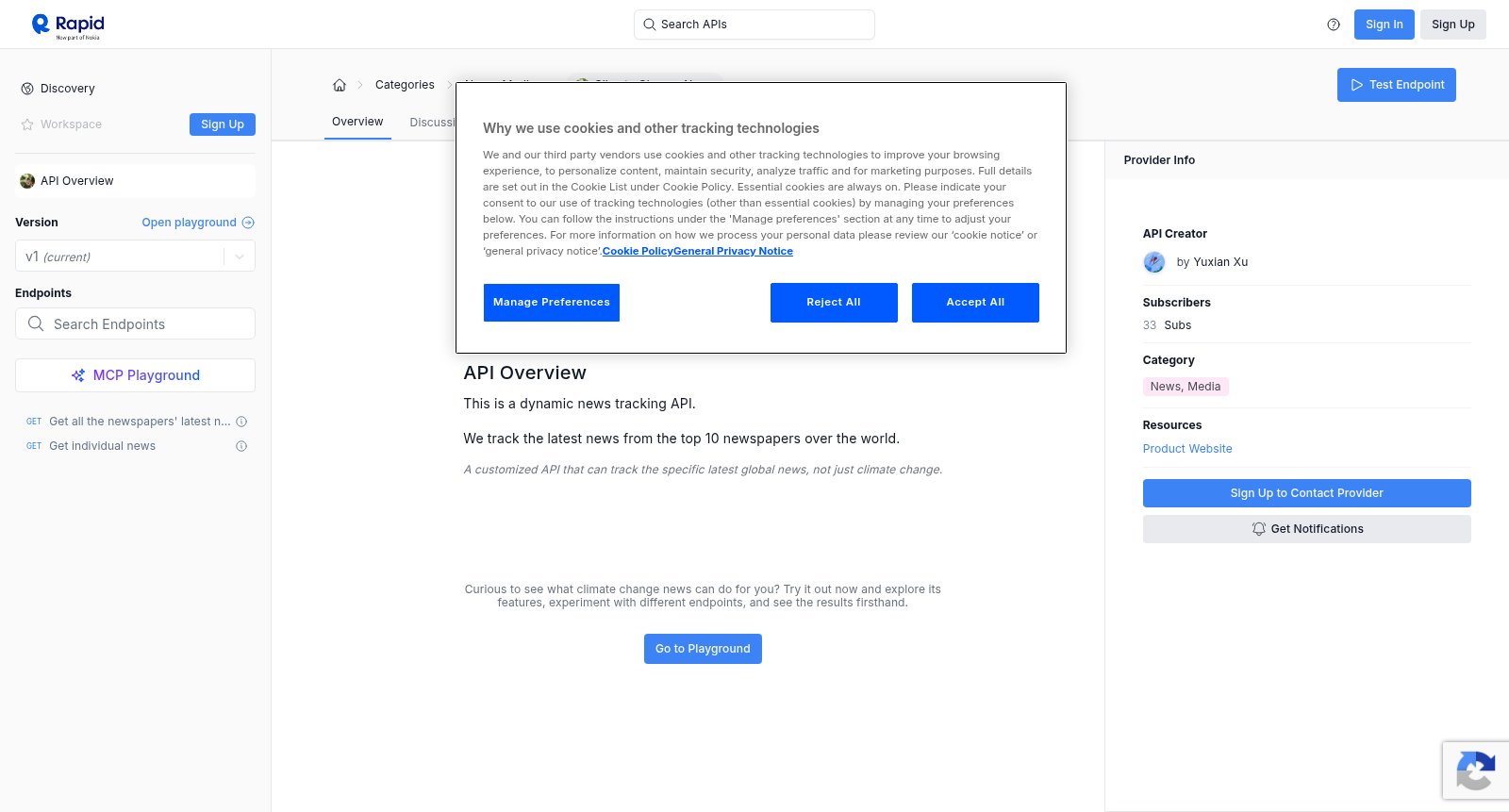Click the magnifier icon in Search APIs
This screenshot has width=1509, height=812.
tap(649, 25)
